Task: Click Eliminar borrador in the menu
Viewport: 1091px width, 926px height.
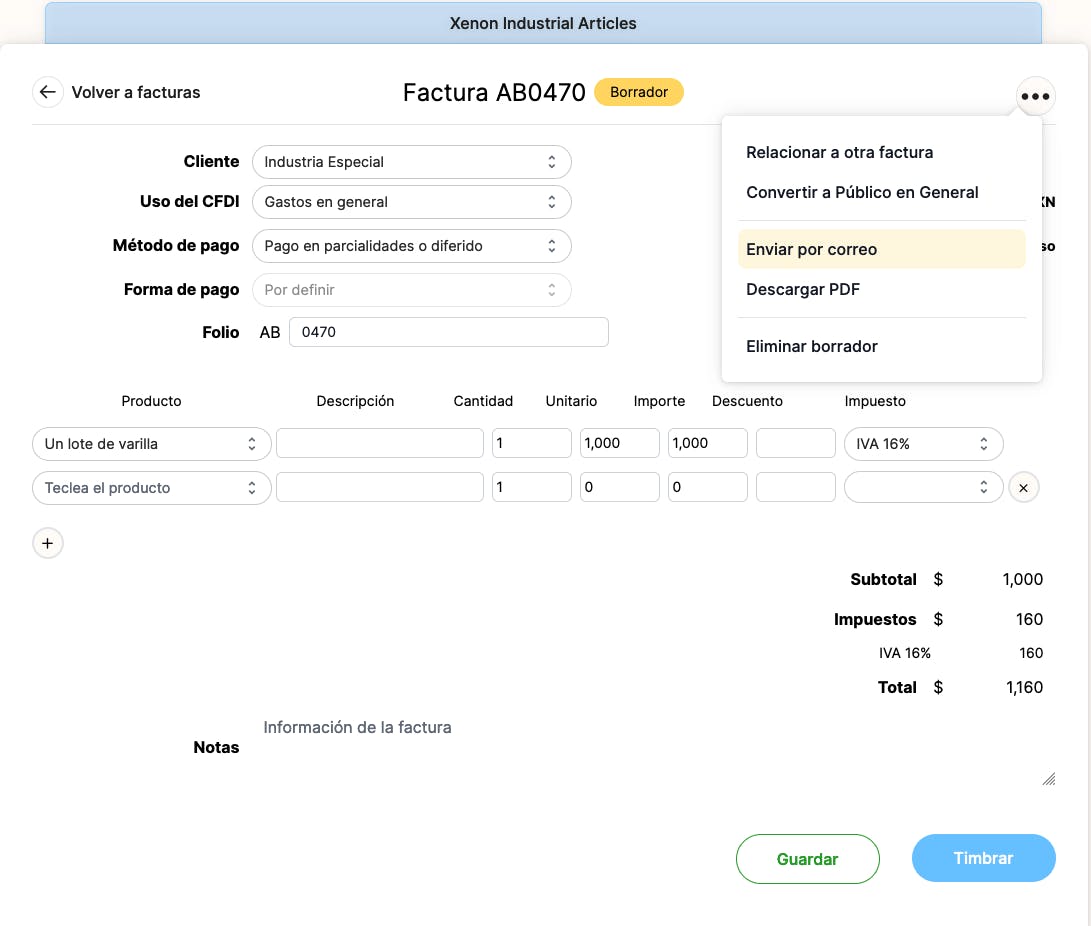Action: click(812, 347)
